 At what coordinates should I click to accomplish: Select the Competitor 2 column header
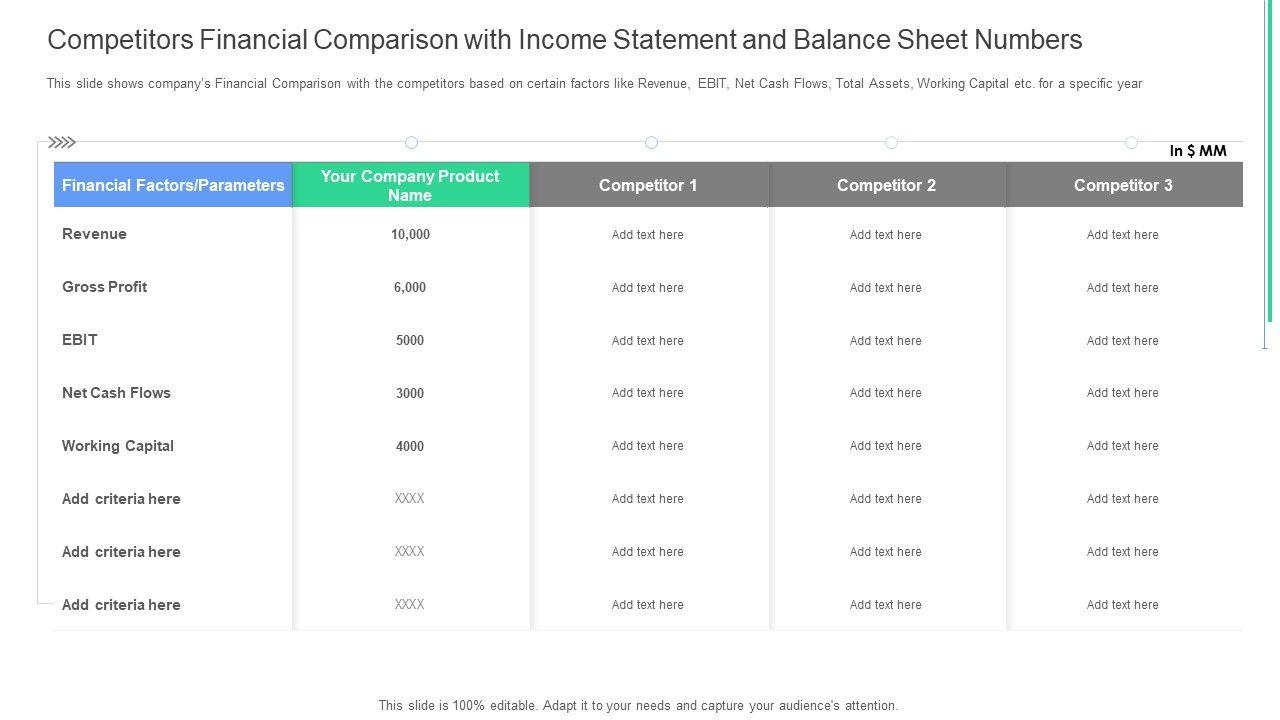886,185
